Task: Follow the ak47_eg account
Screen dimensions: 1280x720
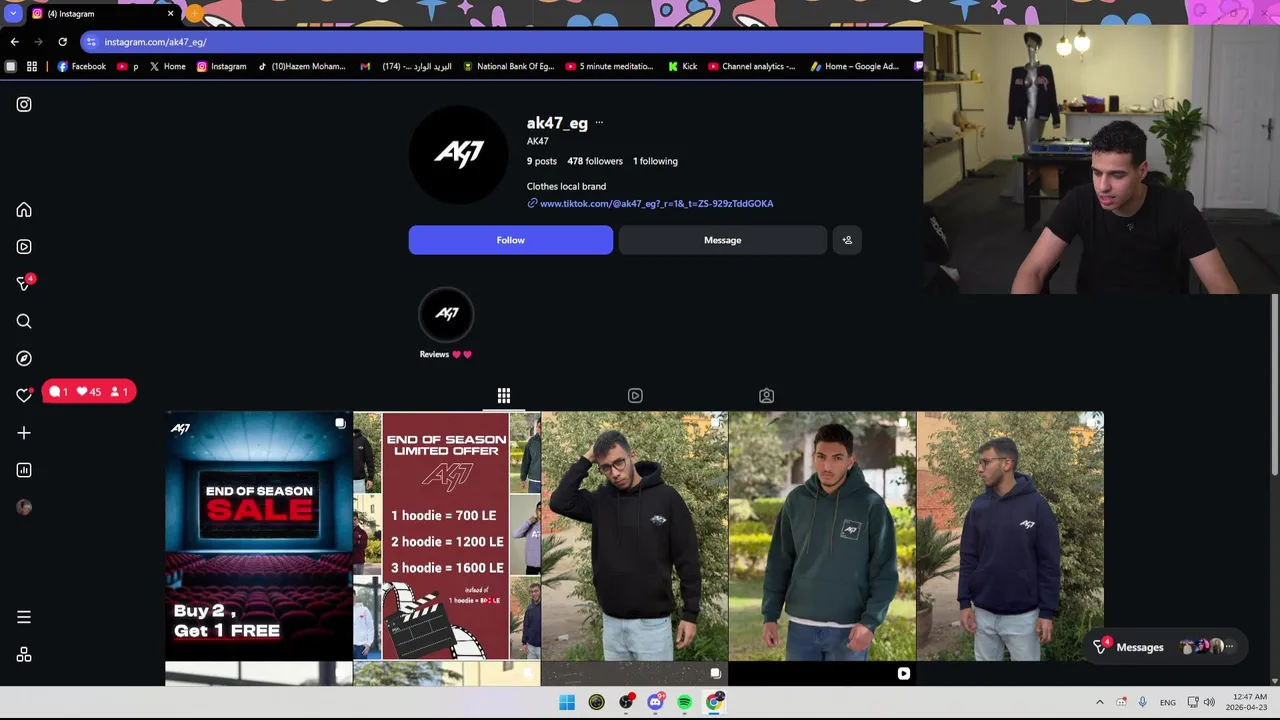Action: pos(511,240)
